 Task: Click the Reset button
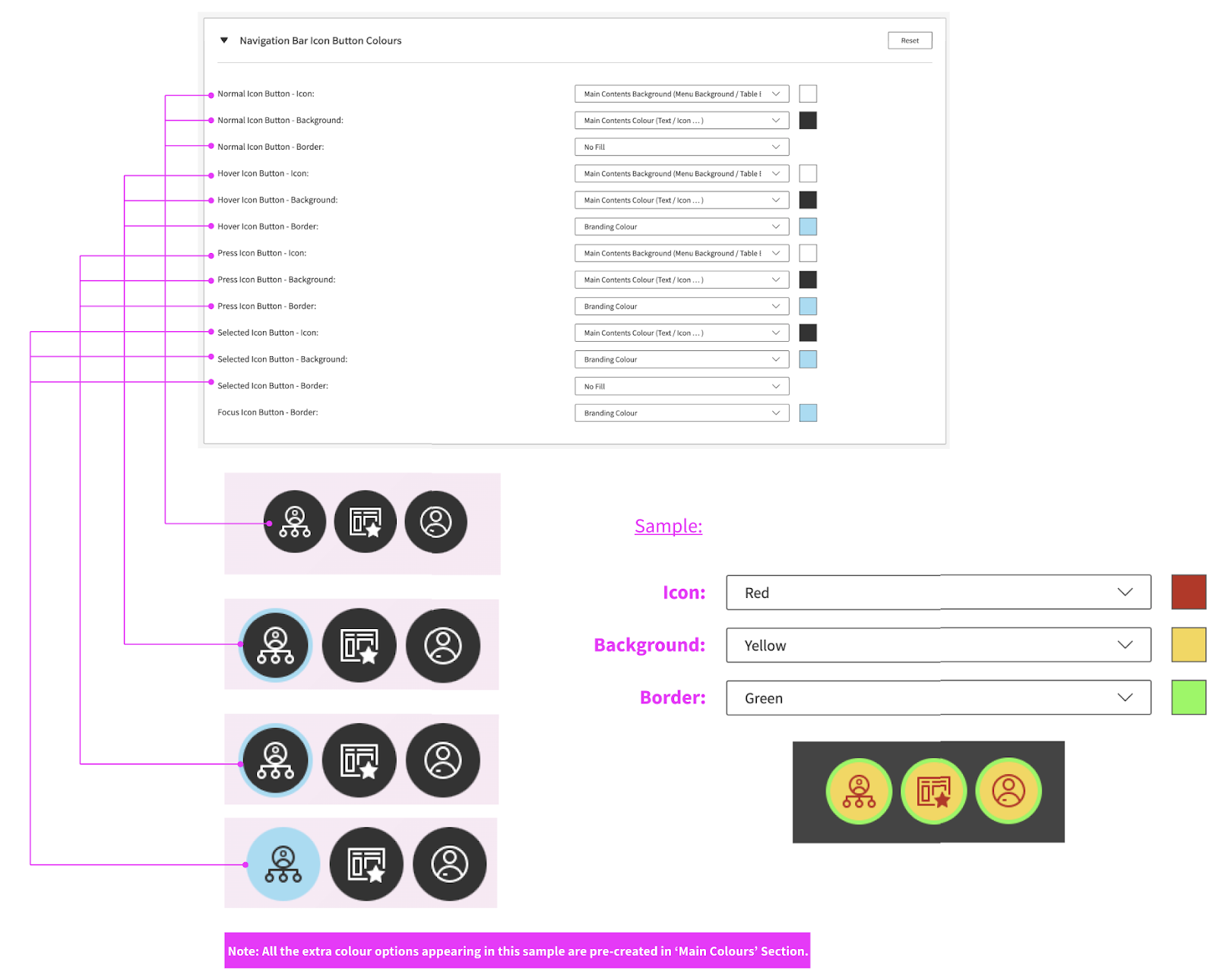click(909, 40)
